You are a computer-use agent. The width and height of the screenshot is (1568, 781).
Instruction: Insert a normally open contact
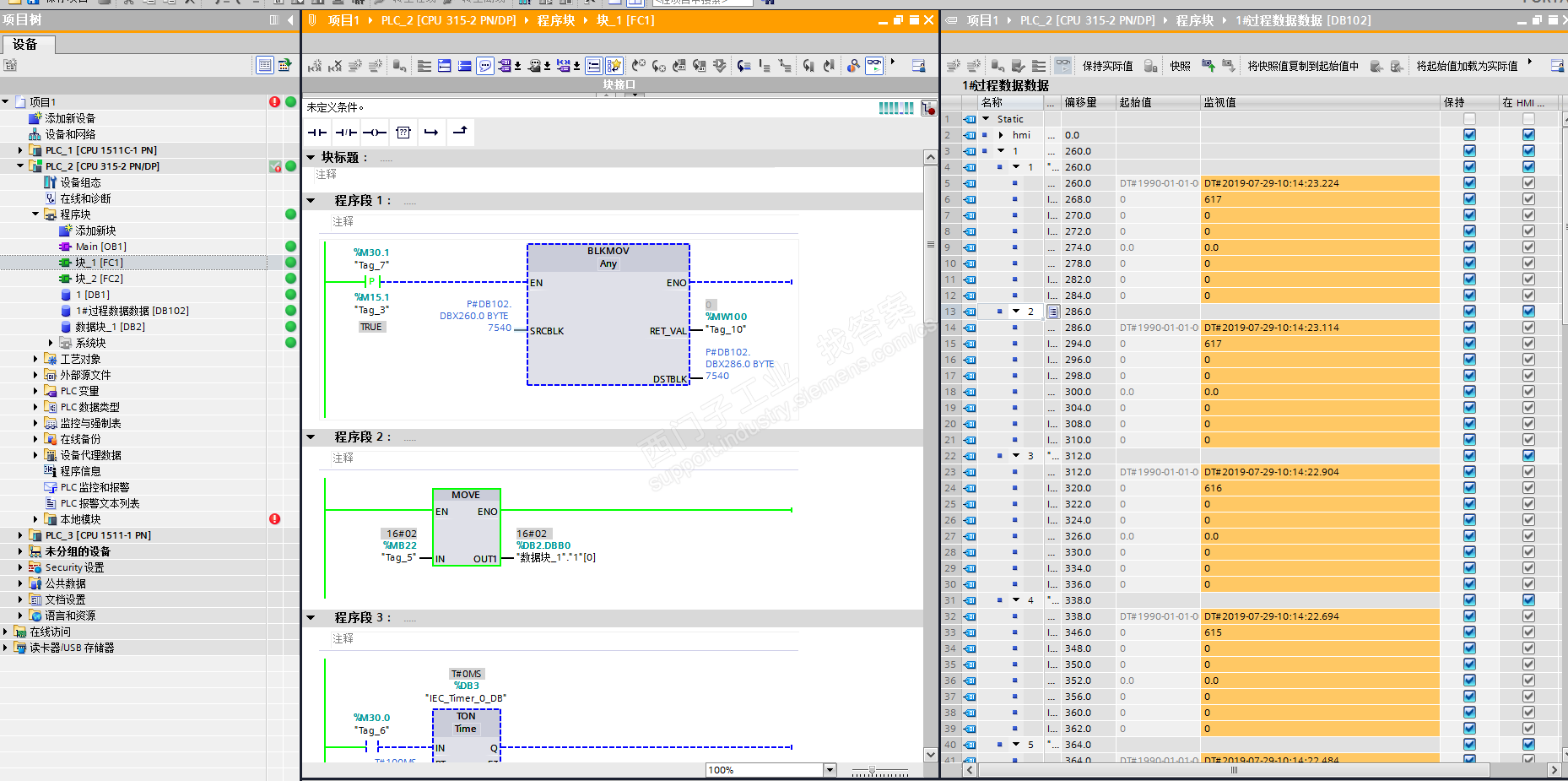tap(317, 133)
